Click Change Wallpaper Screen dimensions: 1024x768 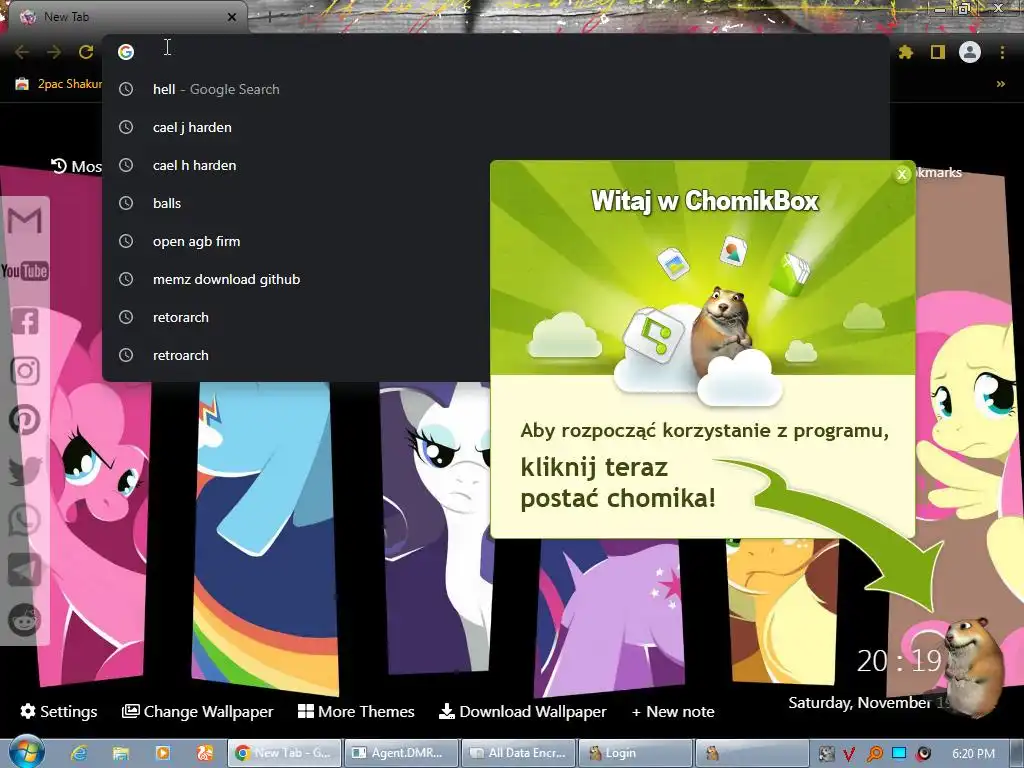click(197, 711)
